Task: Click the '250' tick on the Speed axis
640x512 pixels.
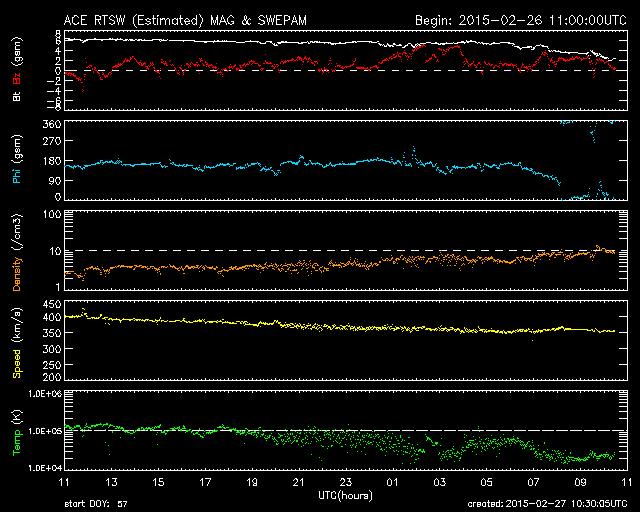Action: (x=52, y=365)
